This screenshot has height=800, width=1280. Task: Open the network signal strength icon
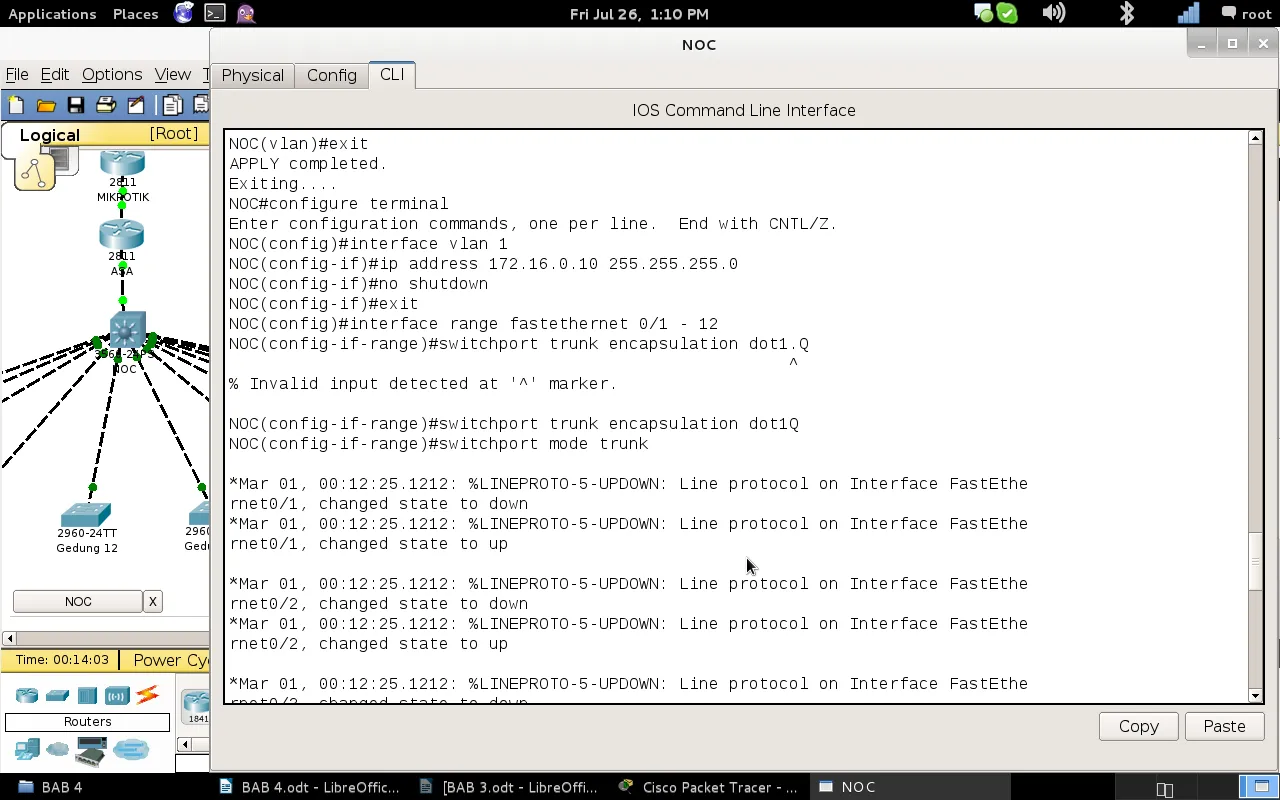click(1188, 13)
